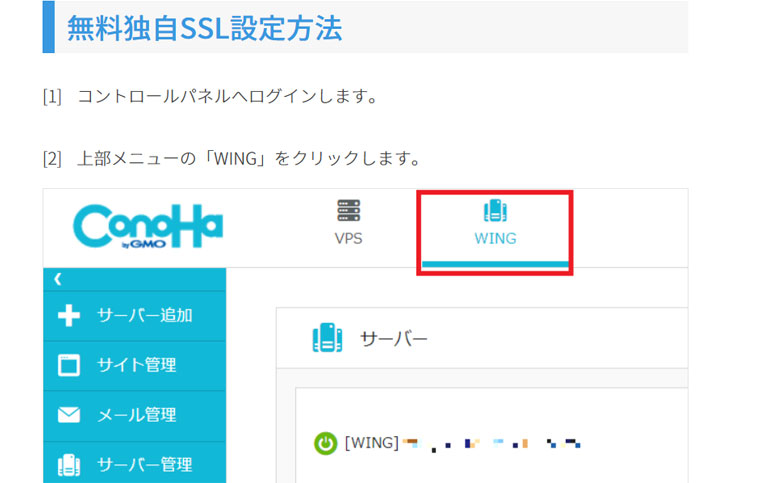This screenshot has width=768, height=483.
Task: Collapse the sidebar with the left chevron
Action: 58,279
